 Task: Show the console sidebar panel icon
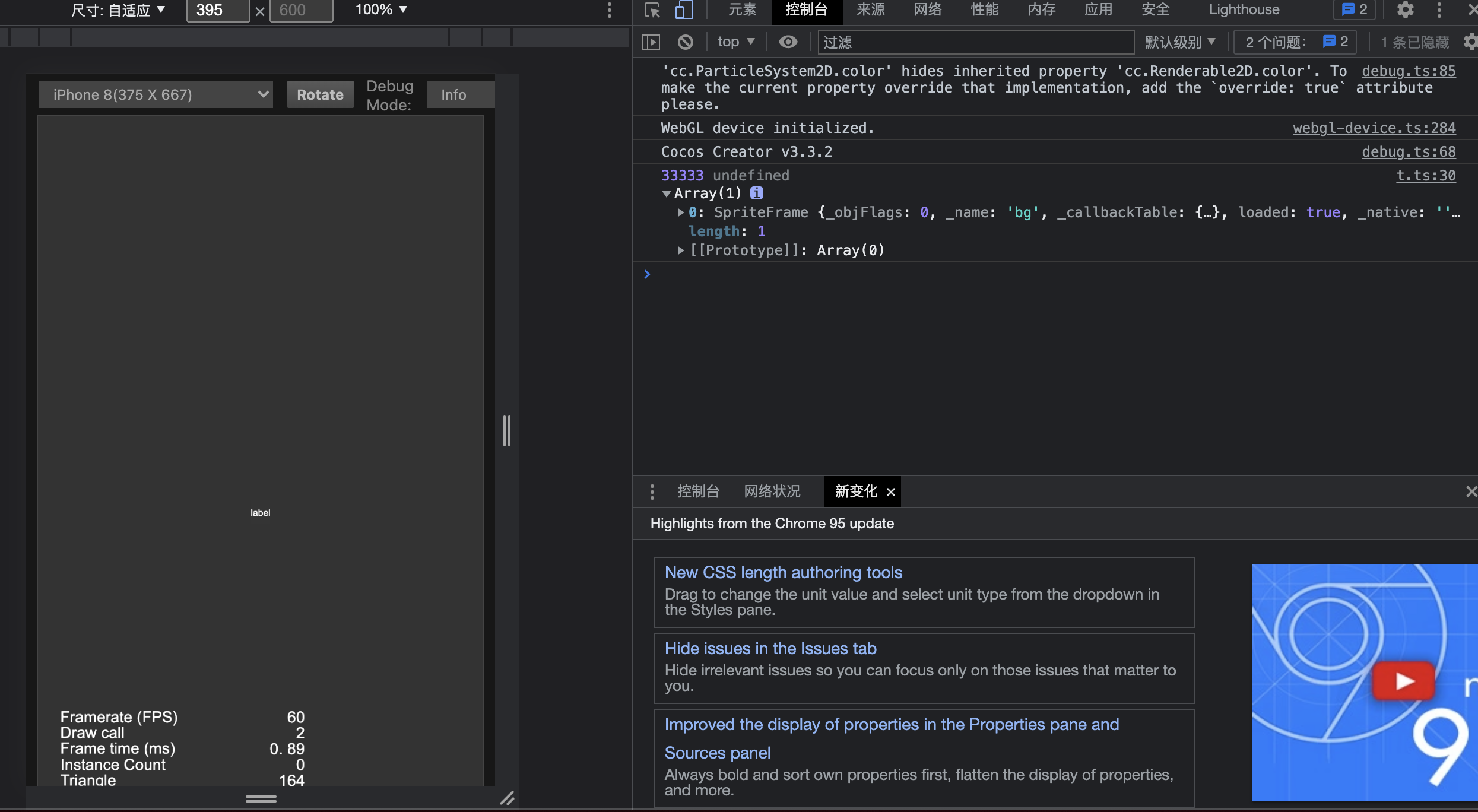click(651, 42)
